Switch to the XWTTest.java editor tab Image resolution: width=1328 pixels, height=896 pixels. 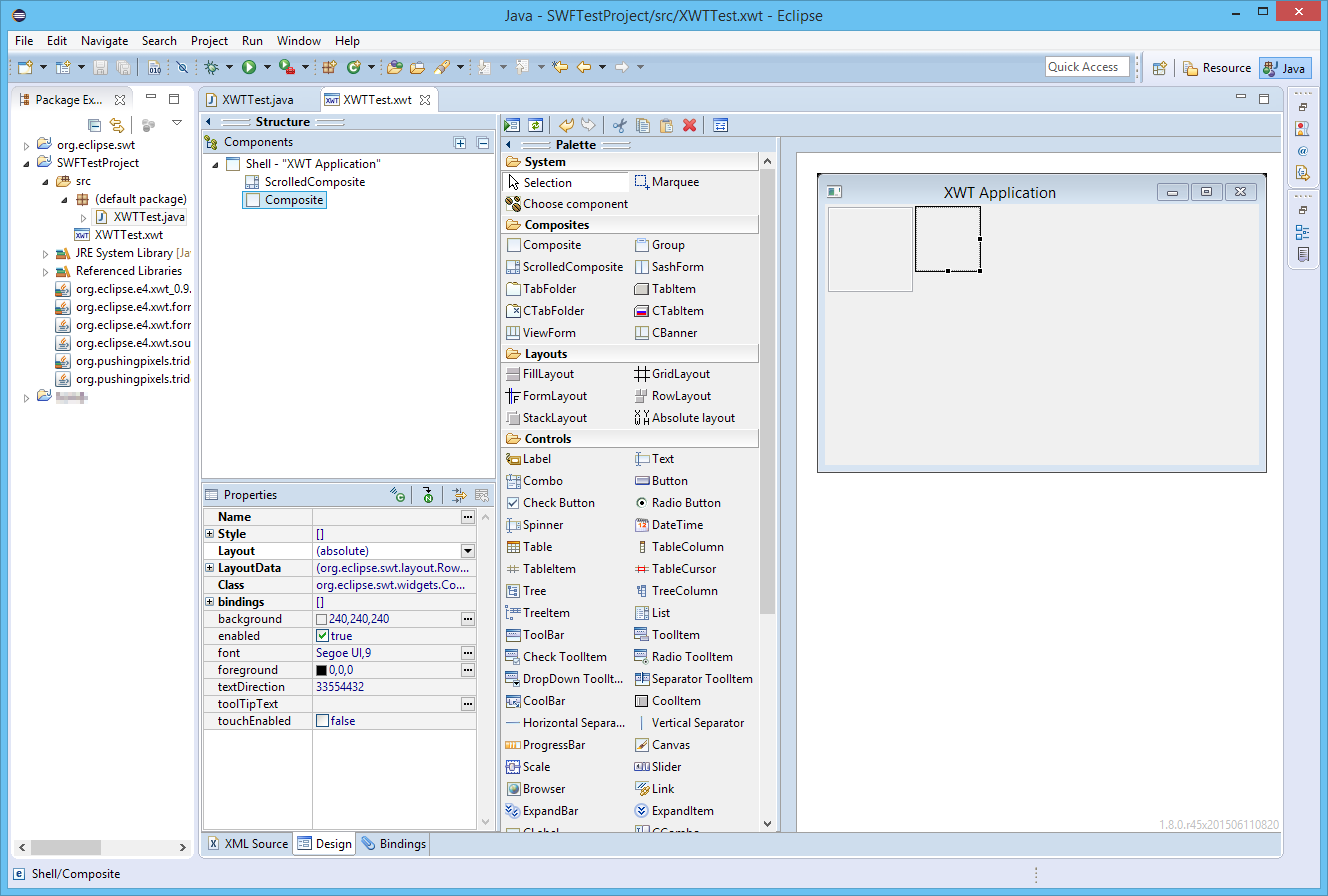click(258, 100)
